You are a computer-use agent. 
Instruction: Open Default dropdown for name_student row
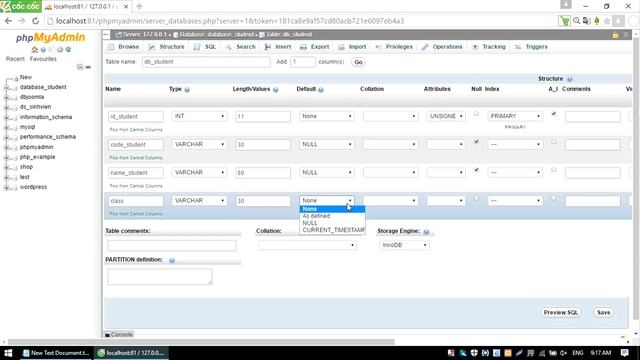327,173
